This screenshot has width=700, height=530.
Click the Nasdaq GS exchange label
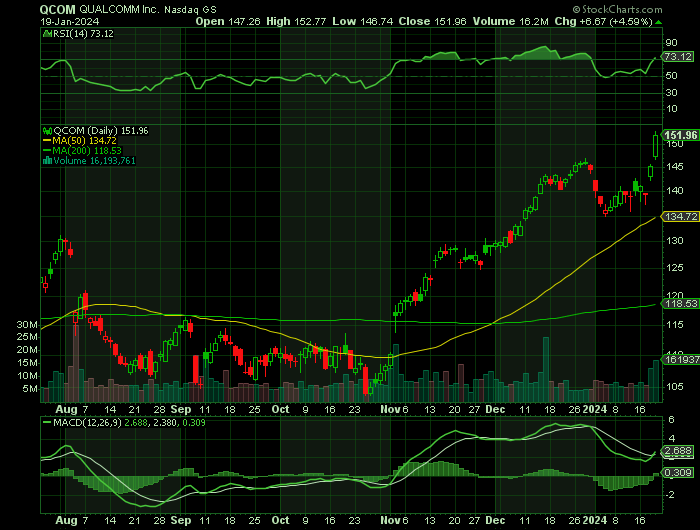[190, 9]
